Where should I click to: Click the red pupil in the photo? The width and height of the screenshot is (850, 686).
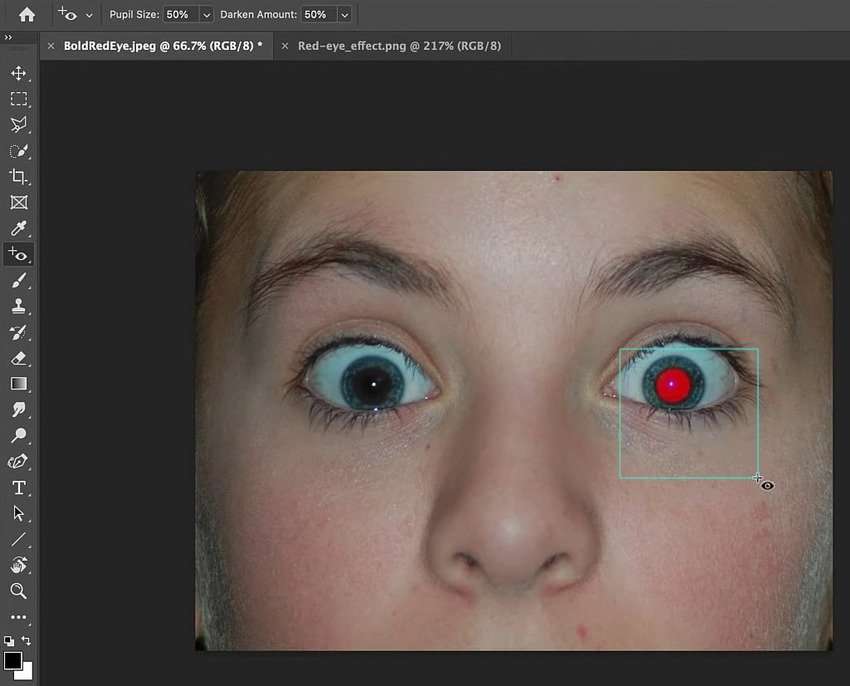pyautogui.click(x=673, y=384)
